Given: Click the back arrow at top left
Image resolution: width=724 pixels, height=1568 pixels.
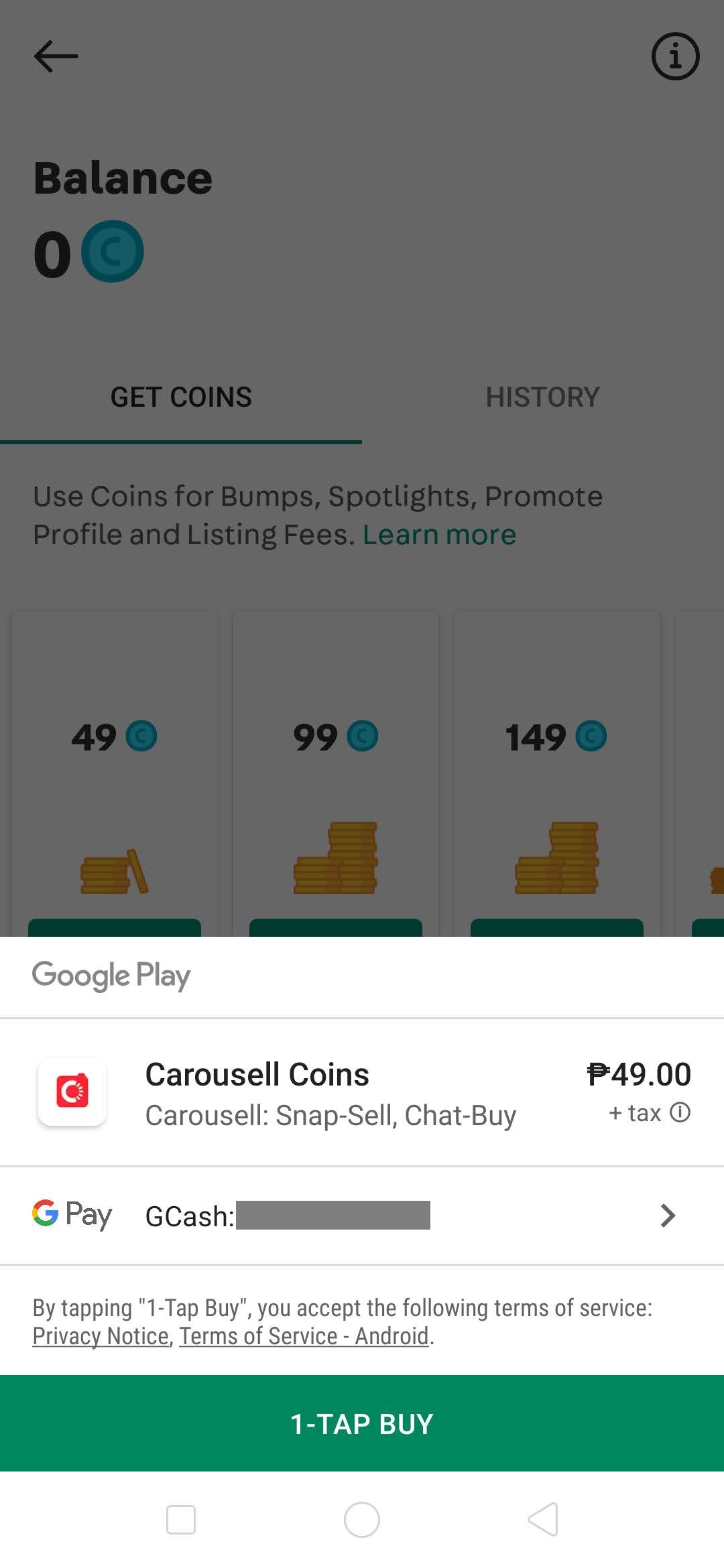Looking at the screenshot, I should (x=54, y=56).
